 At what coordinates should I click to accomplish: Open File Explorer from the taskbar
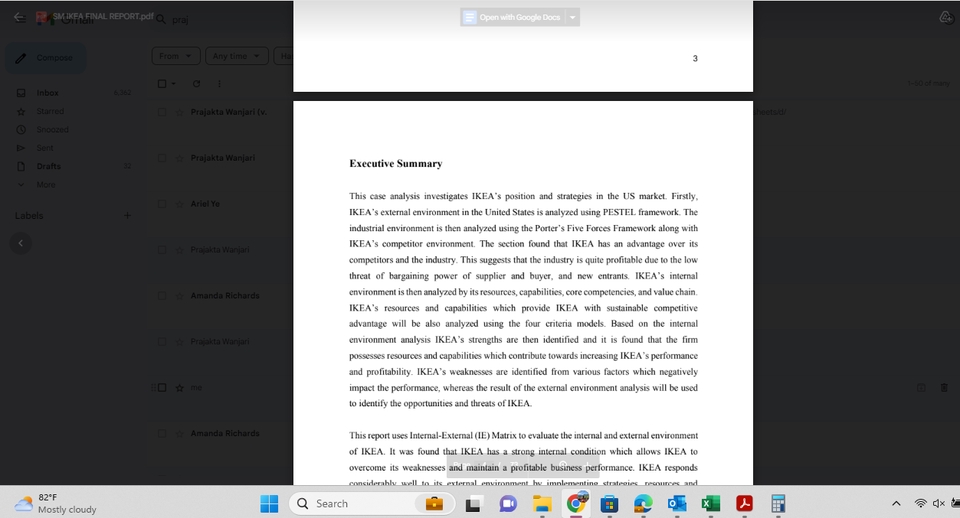[542, 504]
